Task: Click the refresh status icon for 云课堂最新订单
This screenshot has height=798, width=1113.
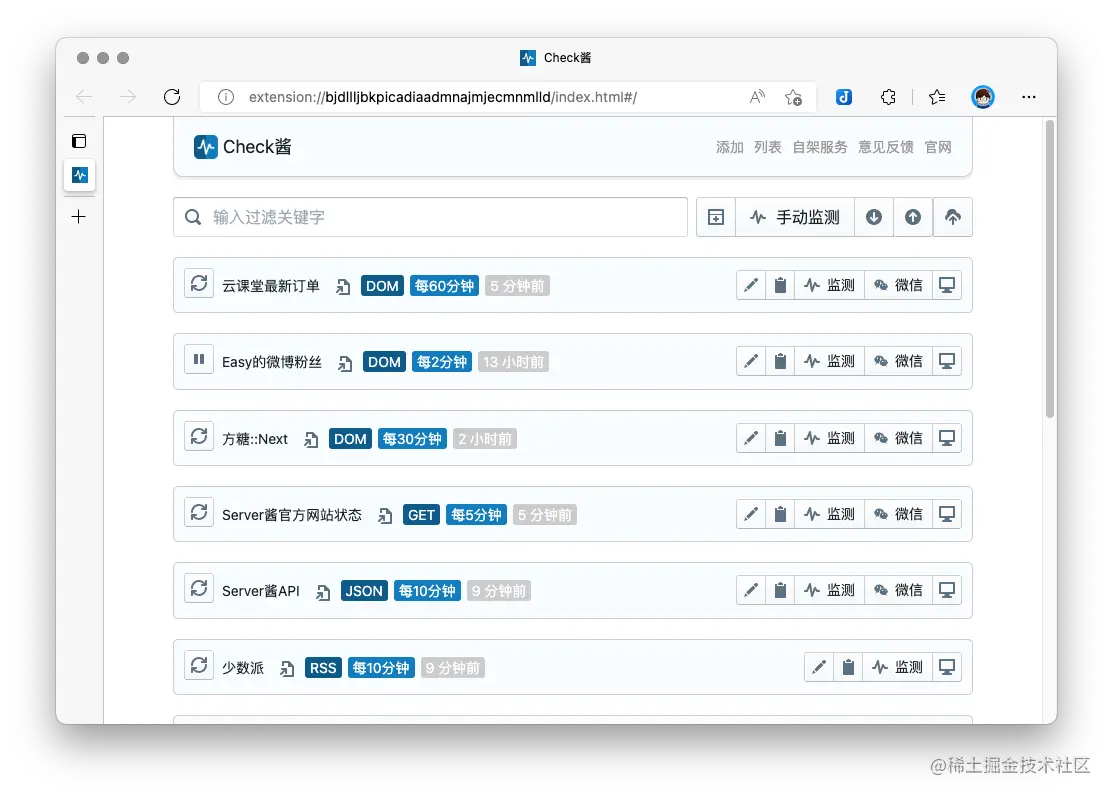Action: click(199, 284)
